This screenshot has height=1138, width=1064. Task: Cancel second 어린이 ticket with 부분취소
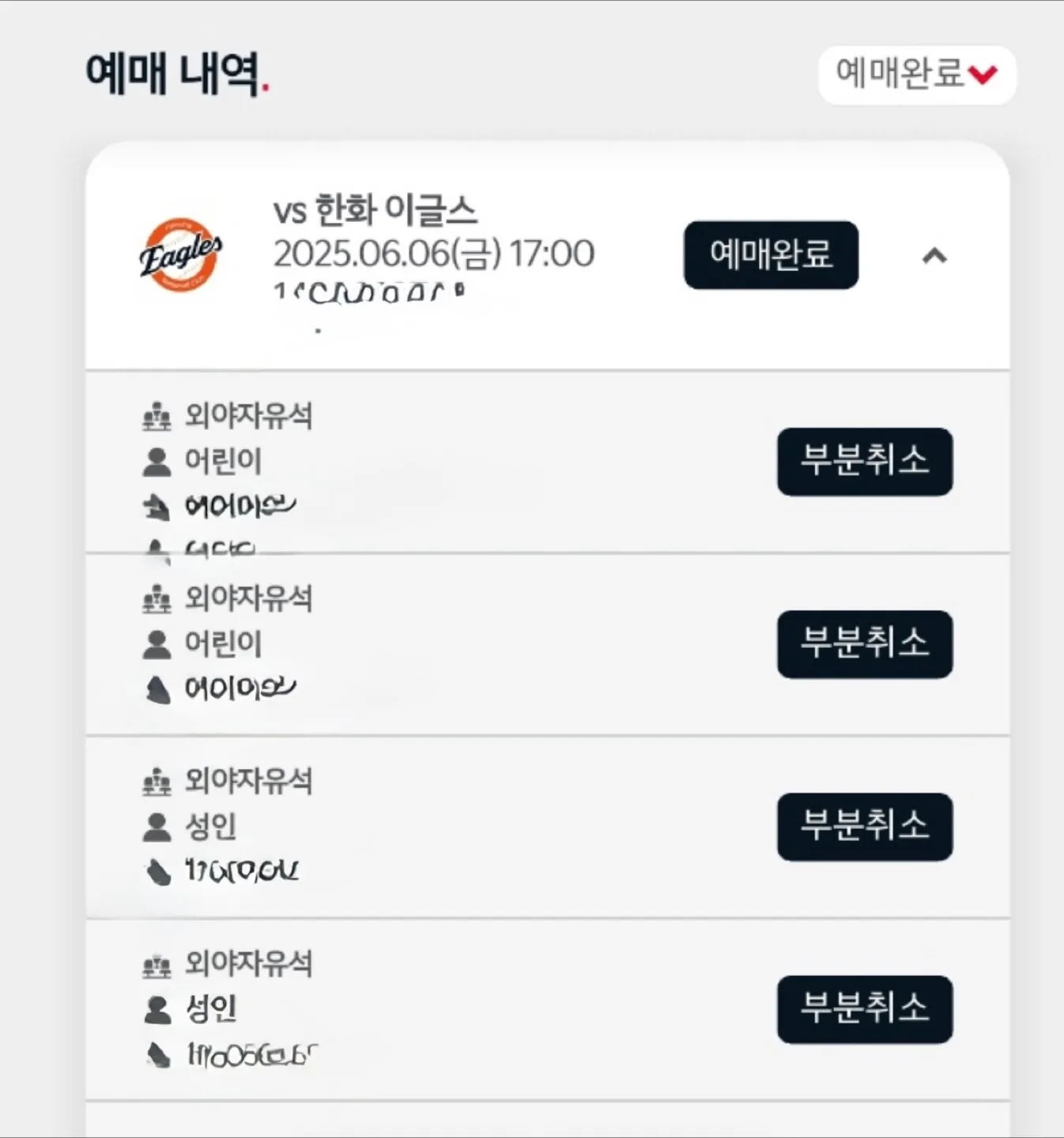tap(865, 644)
